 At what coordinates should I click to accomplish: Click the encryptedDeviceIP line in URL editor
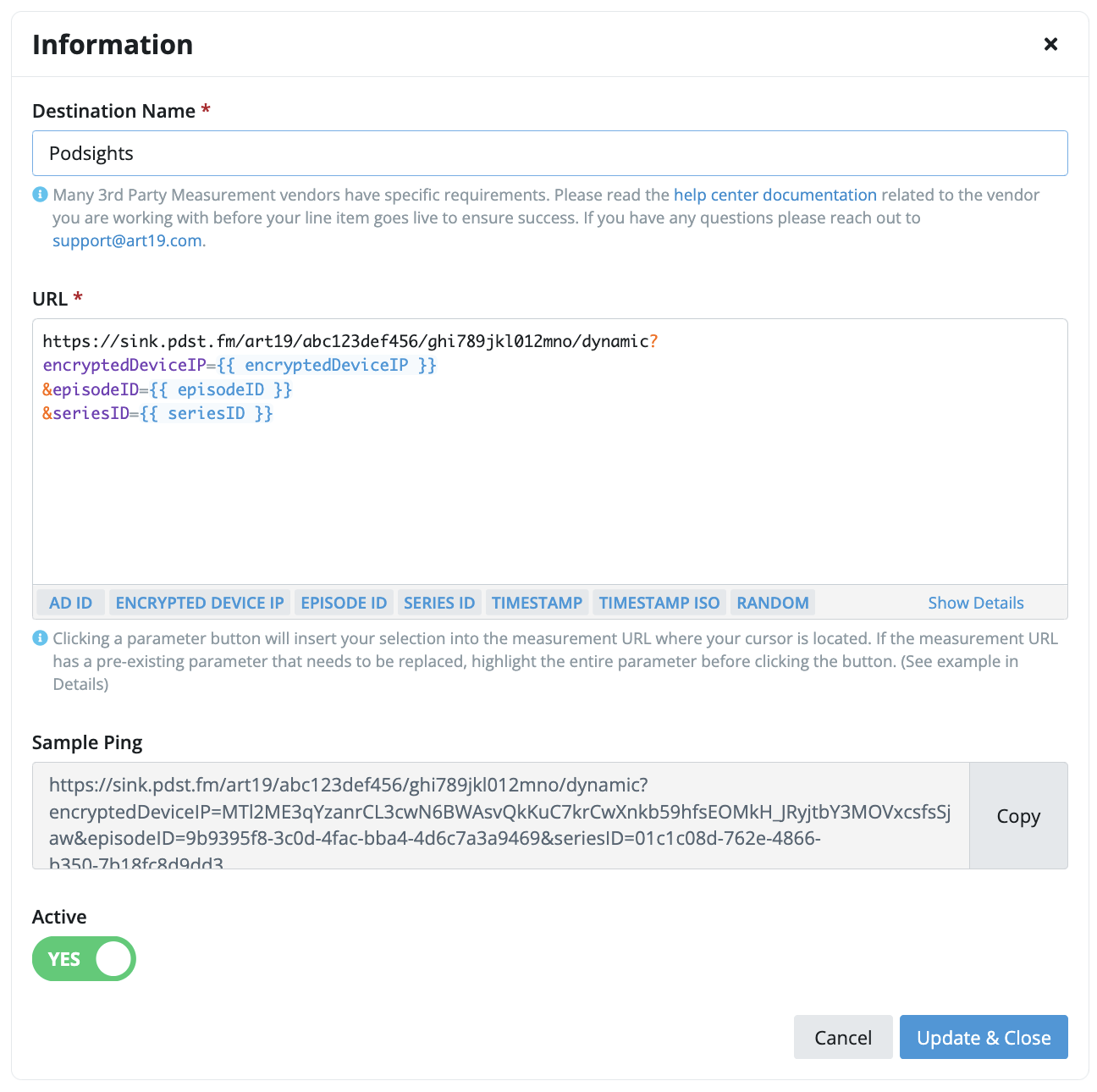240,365
